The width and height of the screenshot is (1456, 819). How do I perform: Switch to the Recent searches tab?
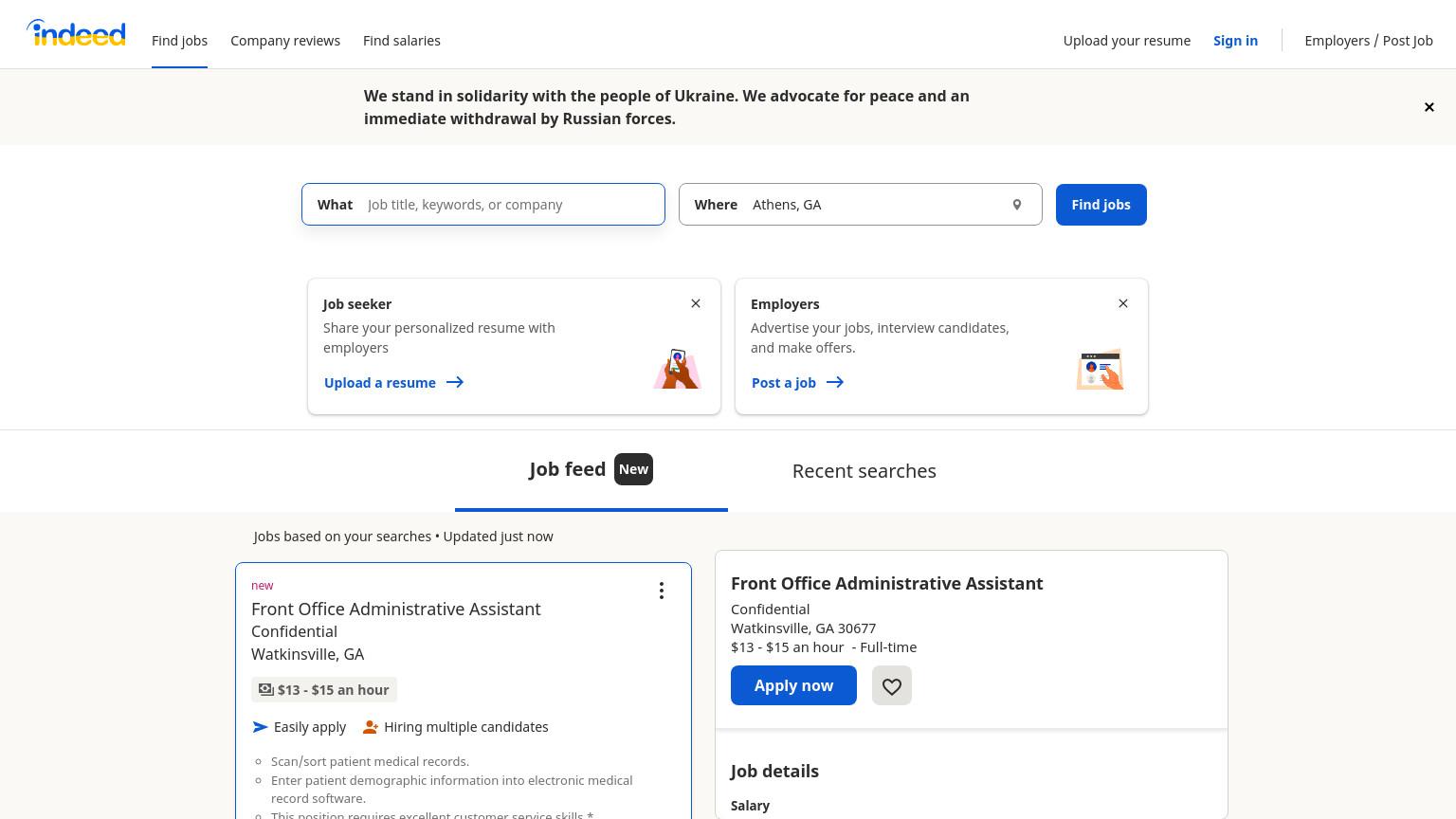click(864, 471)
